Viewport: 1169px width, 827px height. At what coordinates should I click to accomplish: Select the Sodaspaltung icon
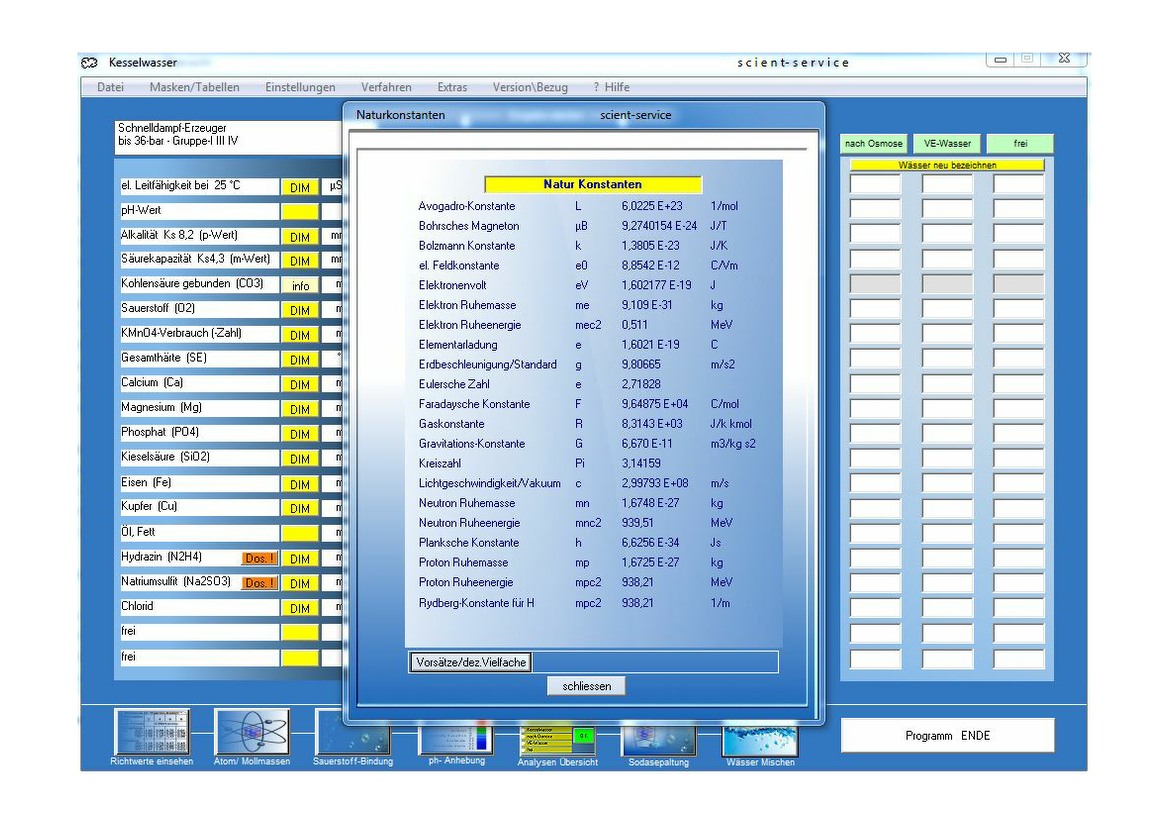click(658, 739)
